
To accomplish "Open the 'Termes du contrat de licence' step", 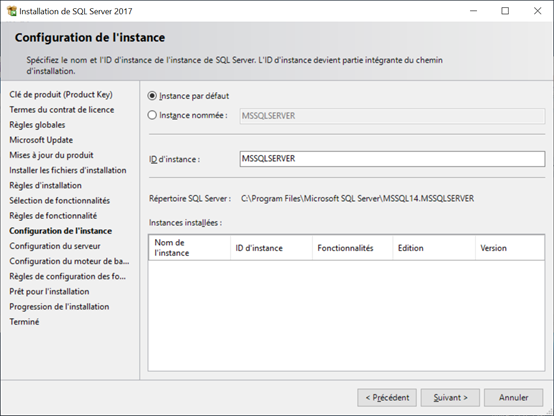I will (61, 110).
